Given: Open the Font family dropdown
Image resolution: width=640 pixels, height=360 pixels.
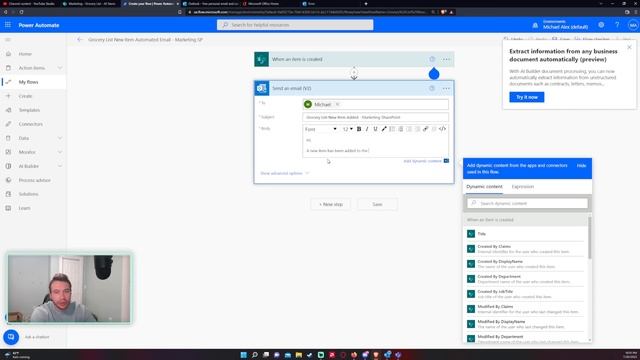Looking at the screenshot, I should tap(321, 129).
